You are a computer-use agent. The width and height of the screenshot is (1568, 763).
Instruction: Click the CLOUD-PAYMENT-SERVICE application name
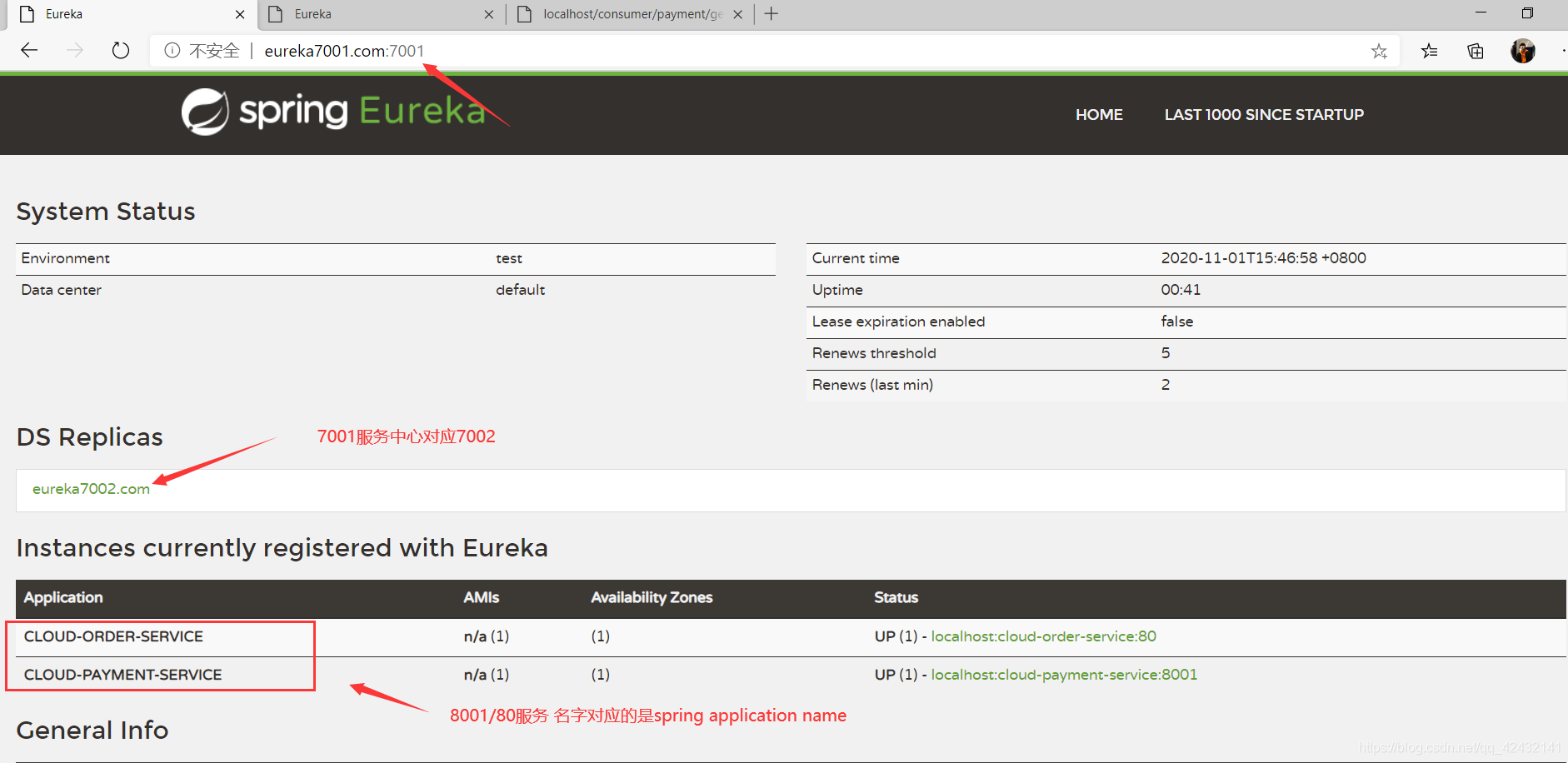point(122,675)
